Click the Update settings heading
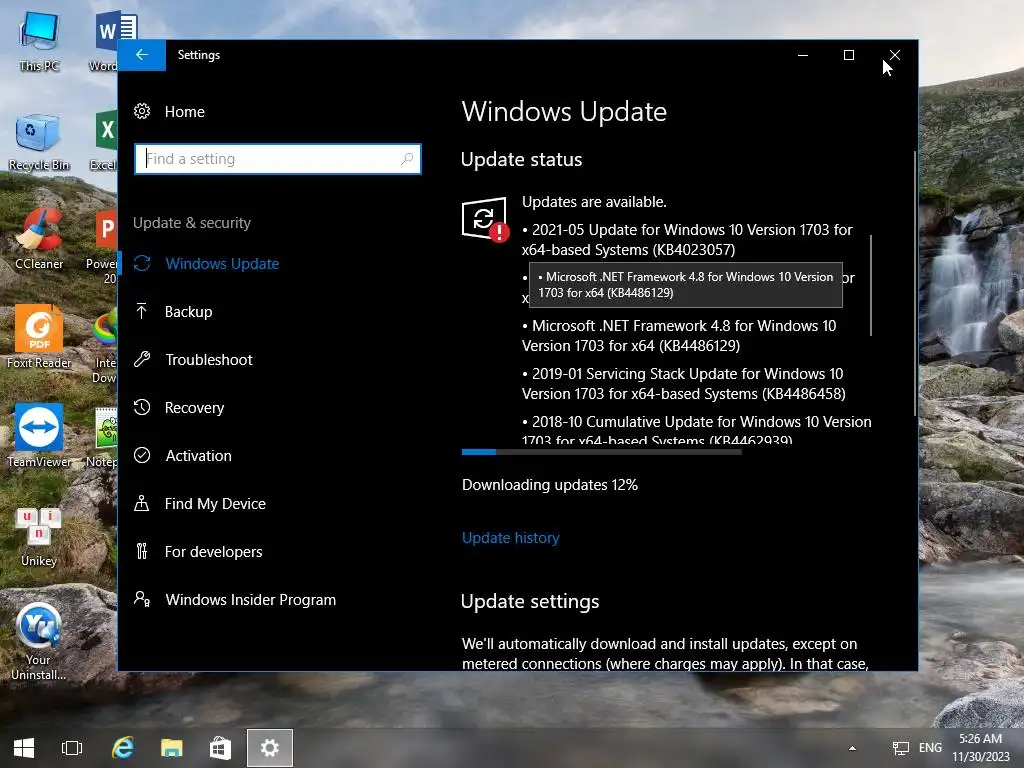This screenshot has width=1024, height=768. click(530, 601)
